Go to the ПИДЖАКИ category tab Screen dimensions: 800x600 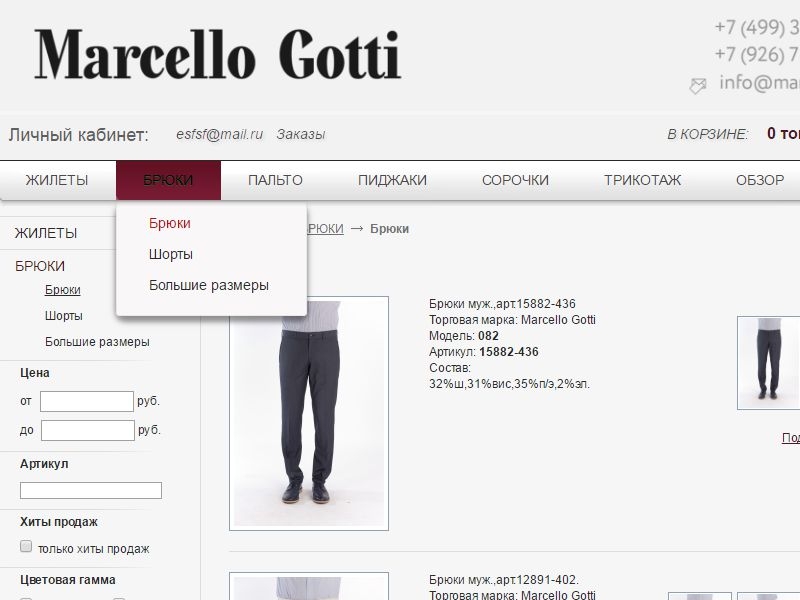[392, 180]
